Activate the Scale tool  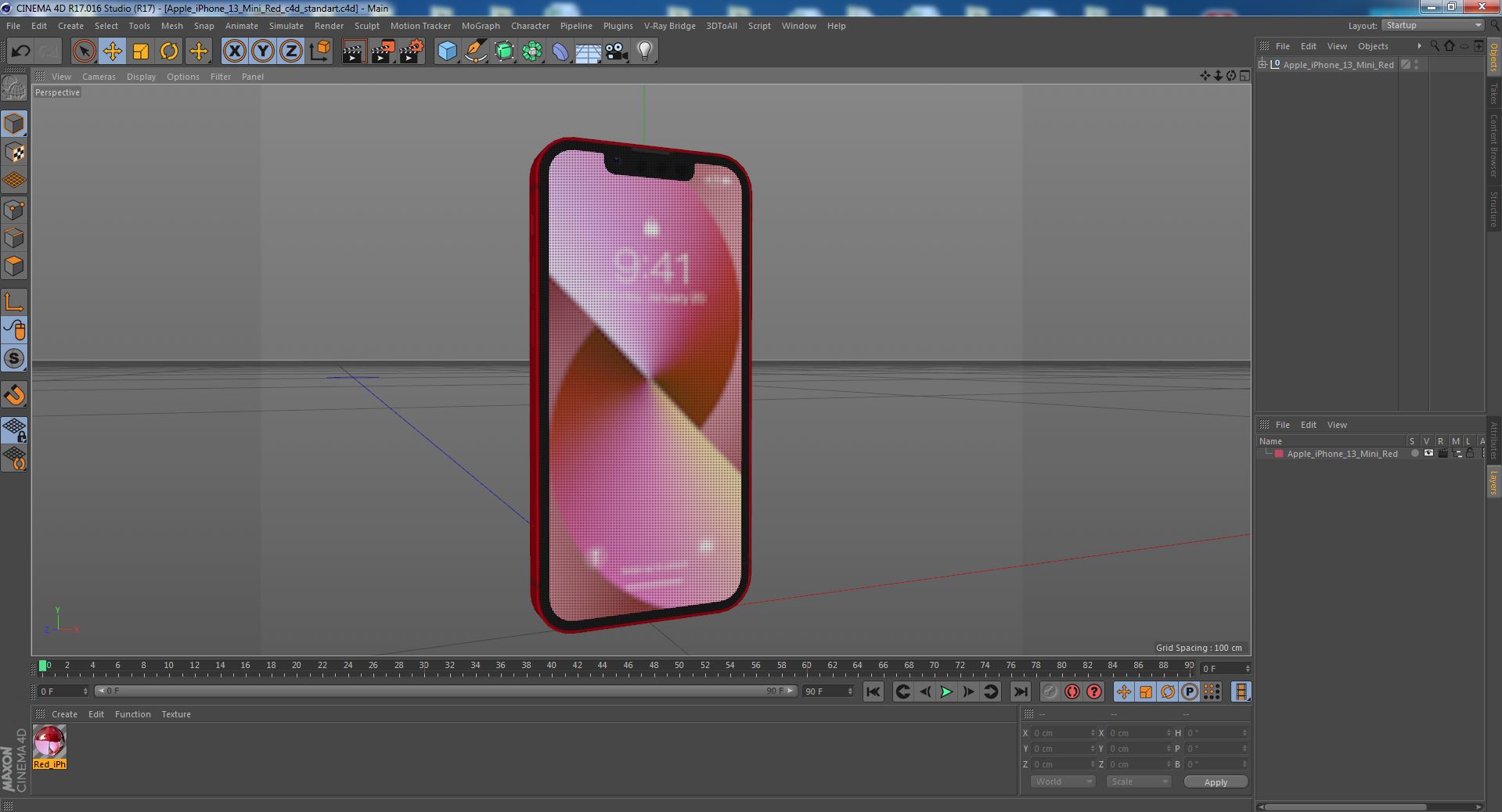tap(141, 52)
